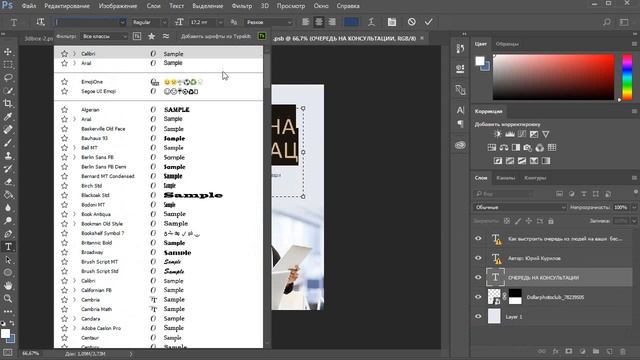Choose Brush Script MT font from list
The image size is (640, 360).
pos(158,262)
